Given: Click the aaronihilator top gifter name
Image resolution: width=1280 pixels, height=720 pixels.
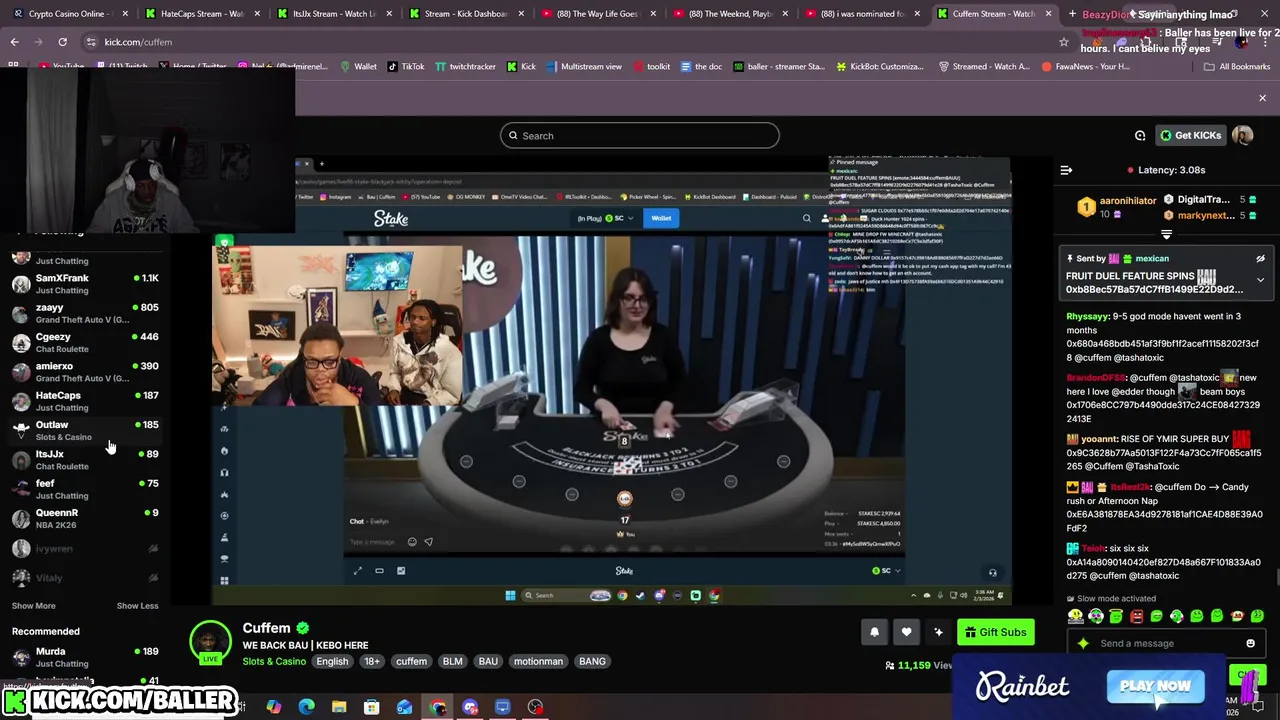Looking at the screenshot, I should (1127, 201).
